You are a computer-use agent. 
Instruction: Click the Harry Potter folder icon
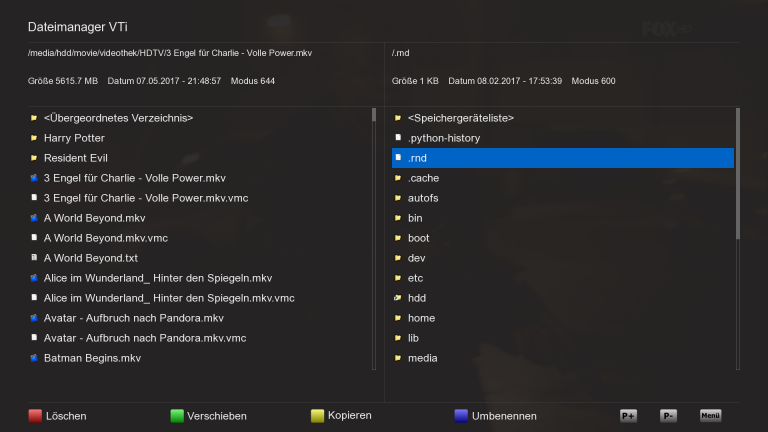point(34,138)
